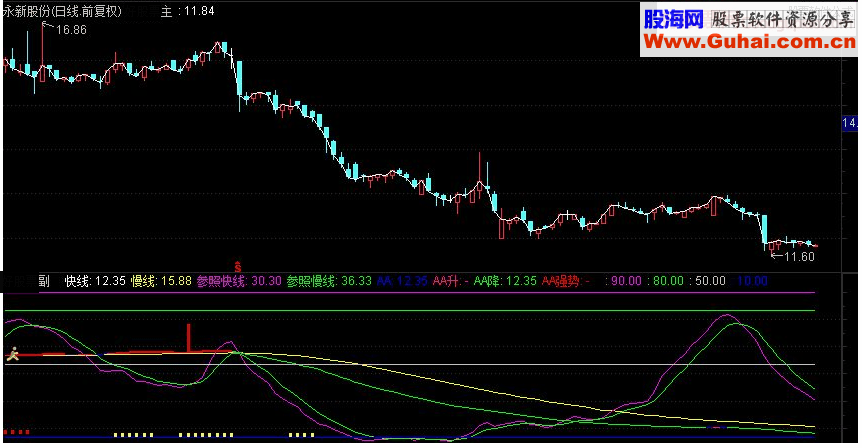The image size is (862, 448).
Task: Click the red S sell marker
Action: point(237,267)
